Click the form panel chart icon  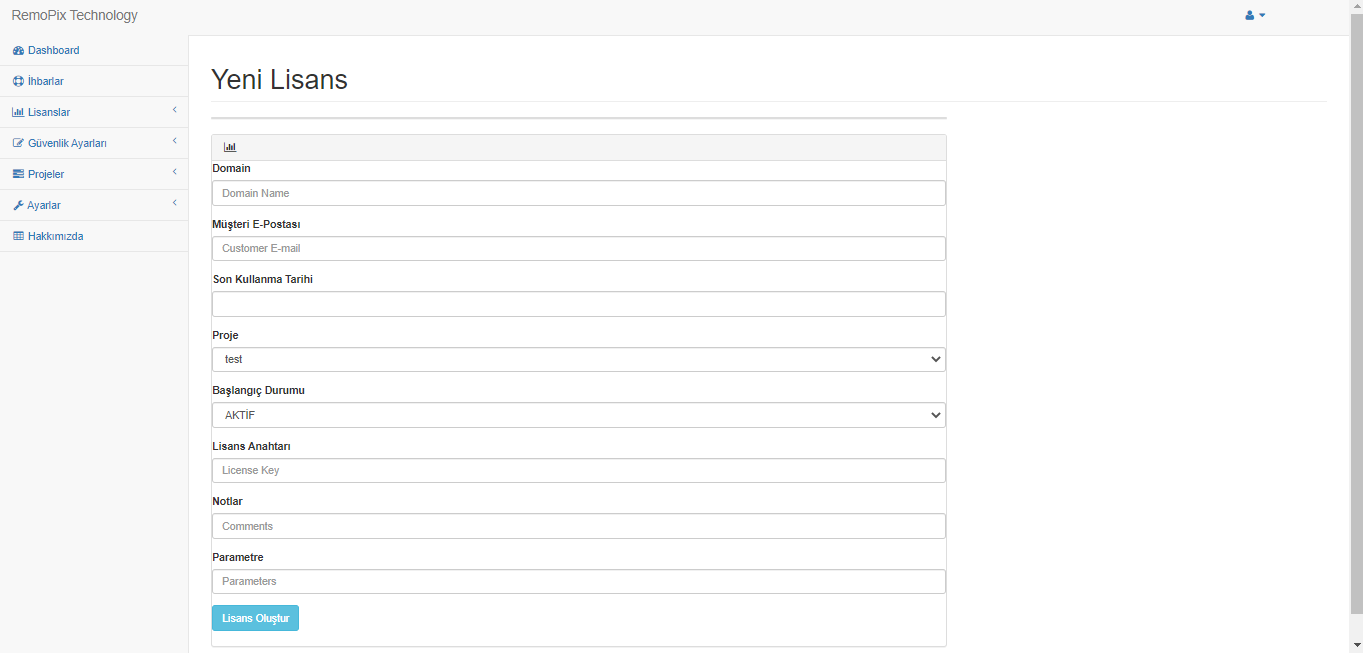click(x=230, y=147)
